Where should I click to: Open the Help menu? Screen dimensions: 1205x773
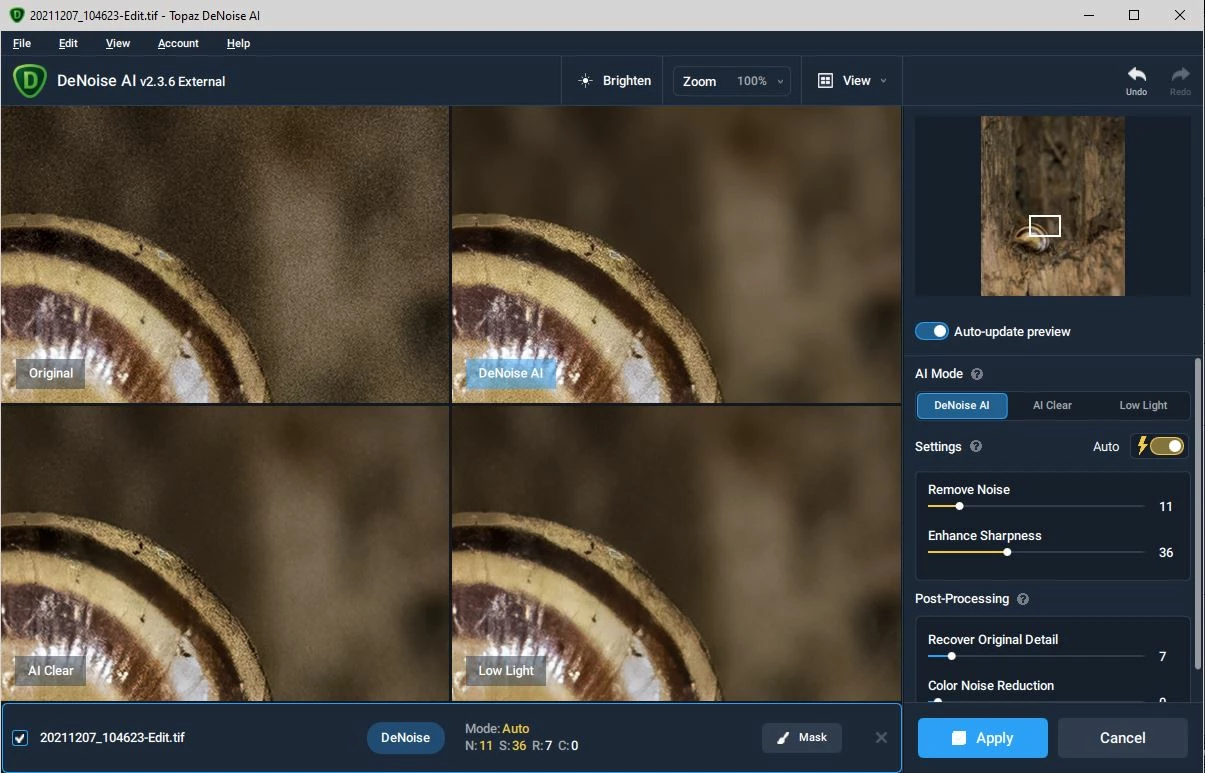click(x=238, y=44)
